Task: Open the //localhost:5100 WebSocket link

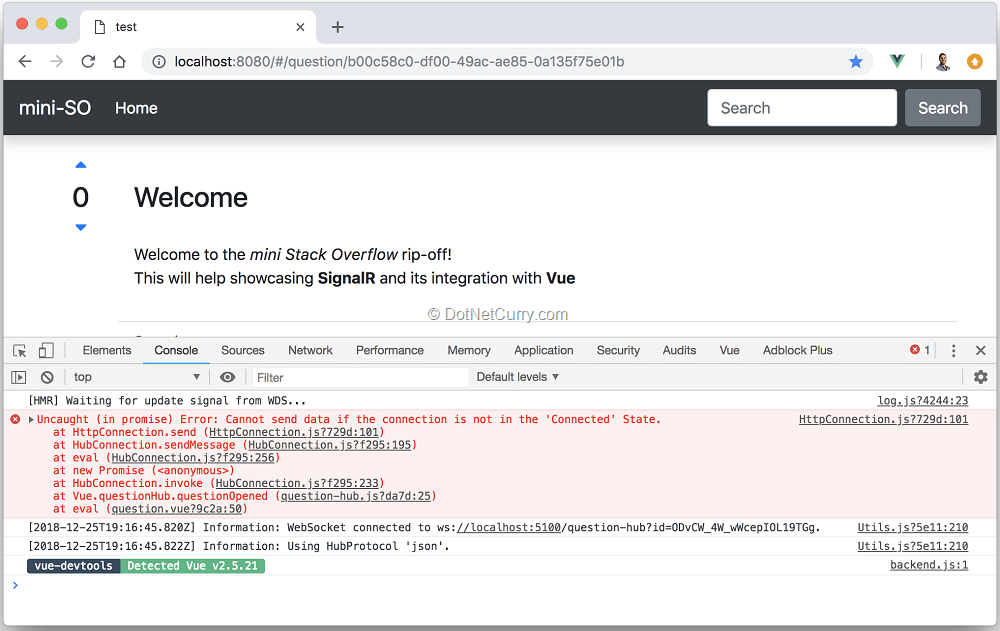Action: [x=509, y=527]
